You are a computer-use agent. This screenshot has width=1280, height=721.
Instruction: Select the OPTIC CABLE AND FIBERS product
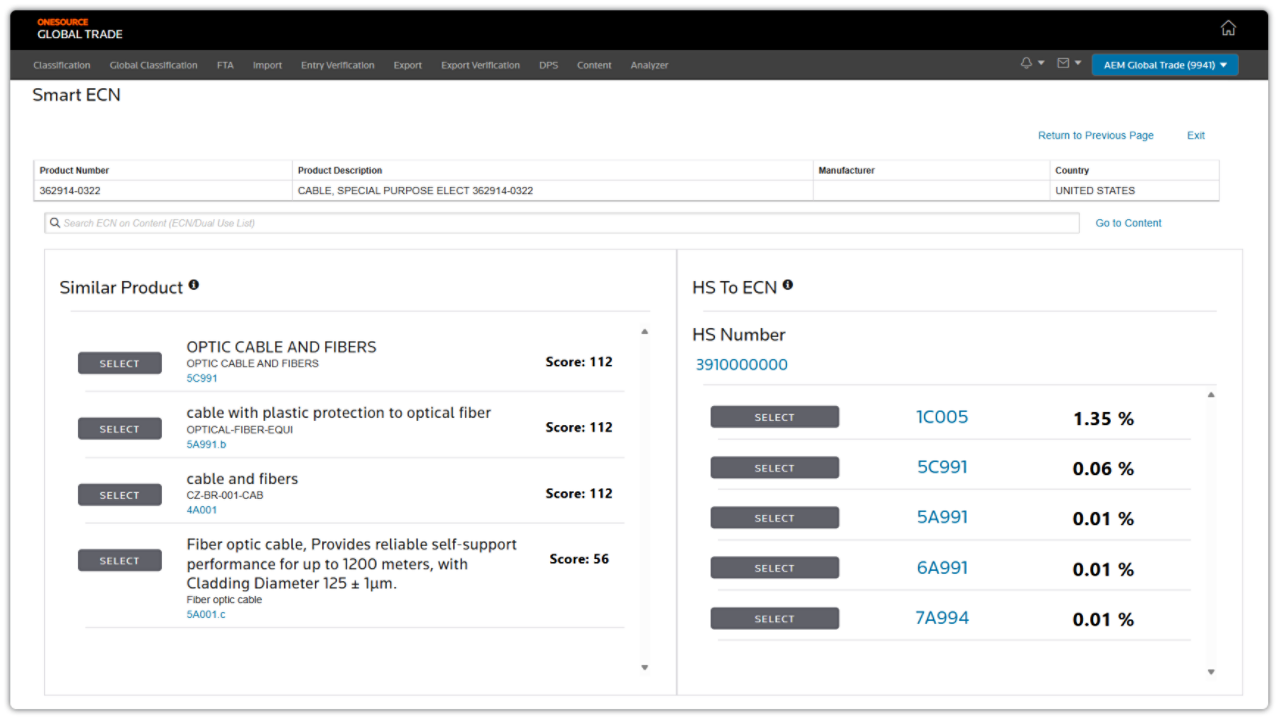119,364
